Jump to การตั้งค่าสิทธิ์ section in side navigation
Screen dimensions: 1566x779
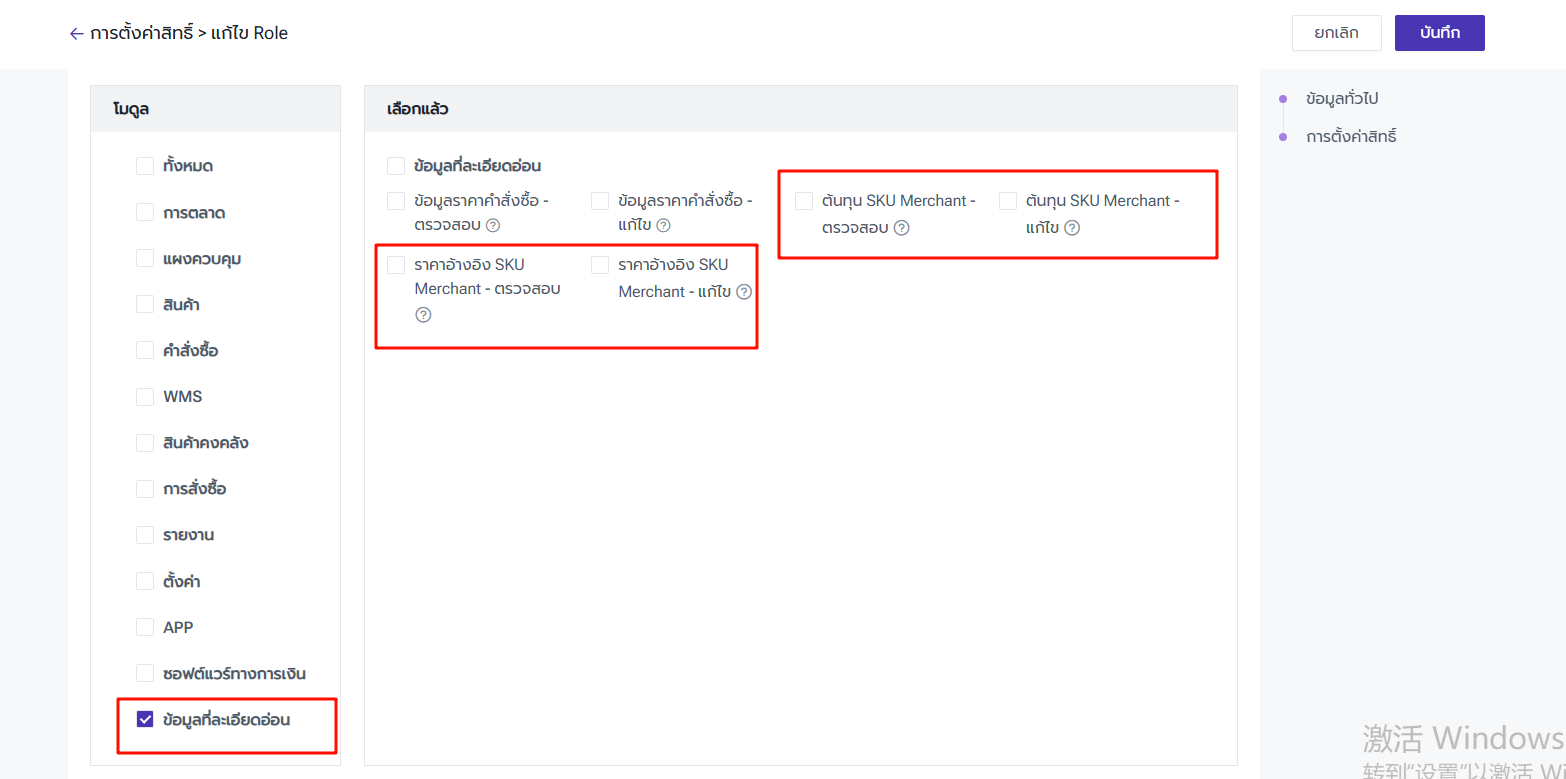coord(1350,137)
